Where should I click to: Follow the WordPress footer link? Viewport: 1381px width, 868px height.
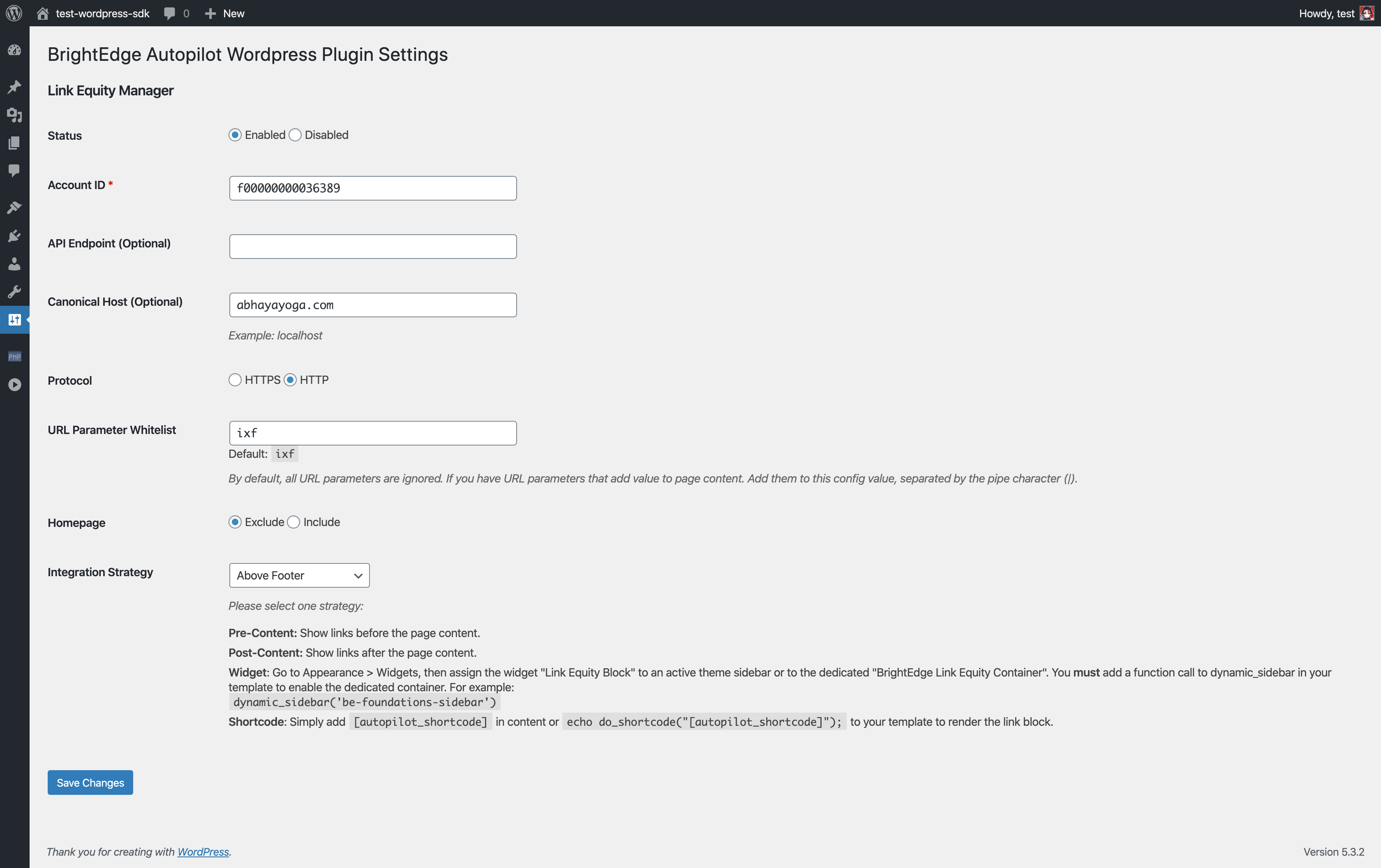tap(203, 852)
